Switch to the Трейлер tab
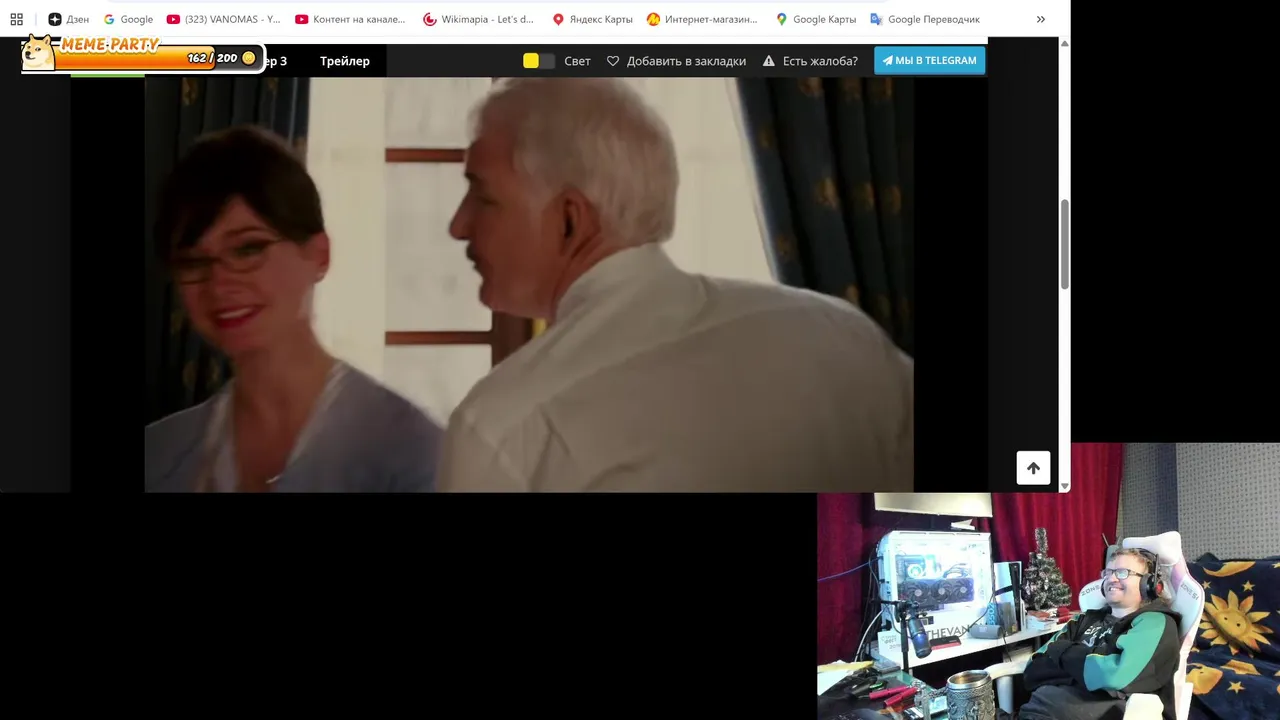 pyautogui.click(x=345, y=61)
